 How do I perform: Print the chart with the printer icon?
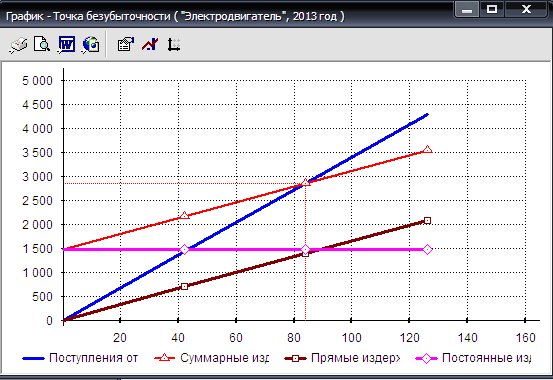coord(18,45)
